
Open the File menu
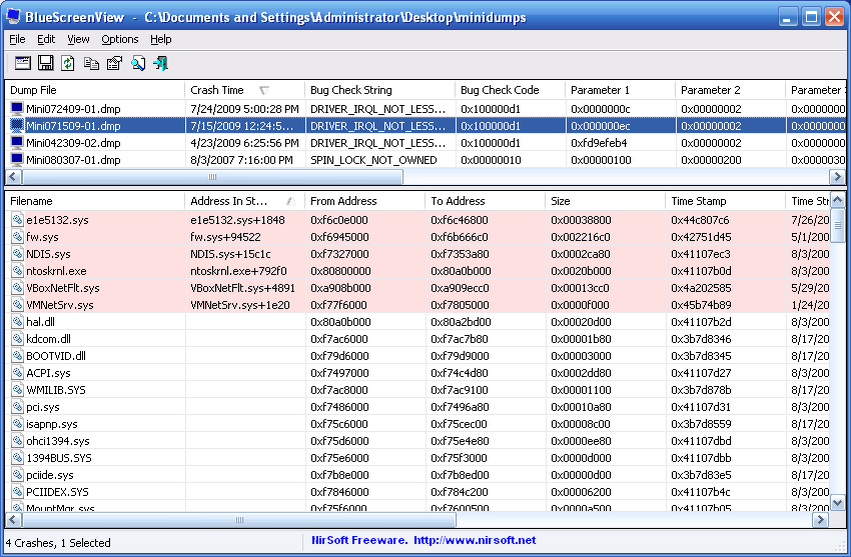point(17,39)
